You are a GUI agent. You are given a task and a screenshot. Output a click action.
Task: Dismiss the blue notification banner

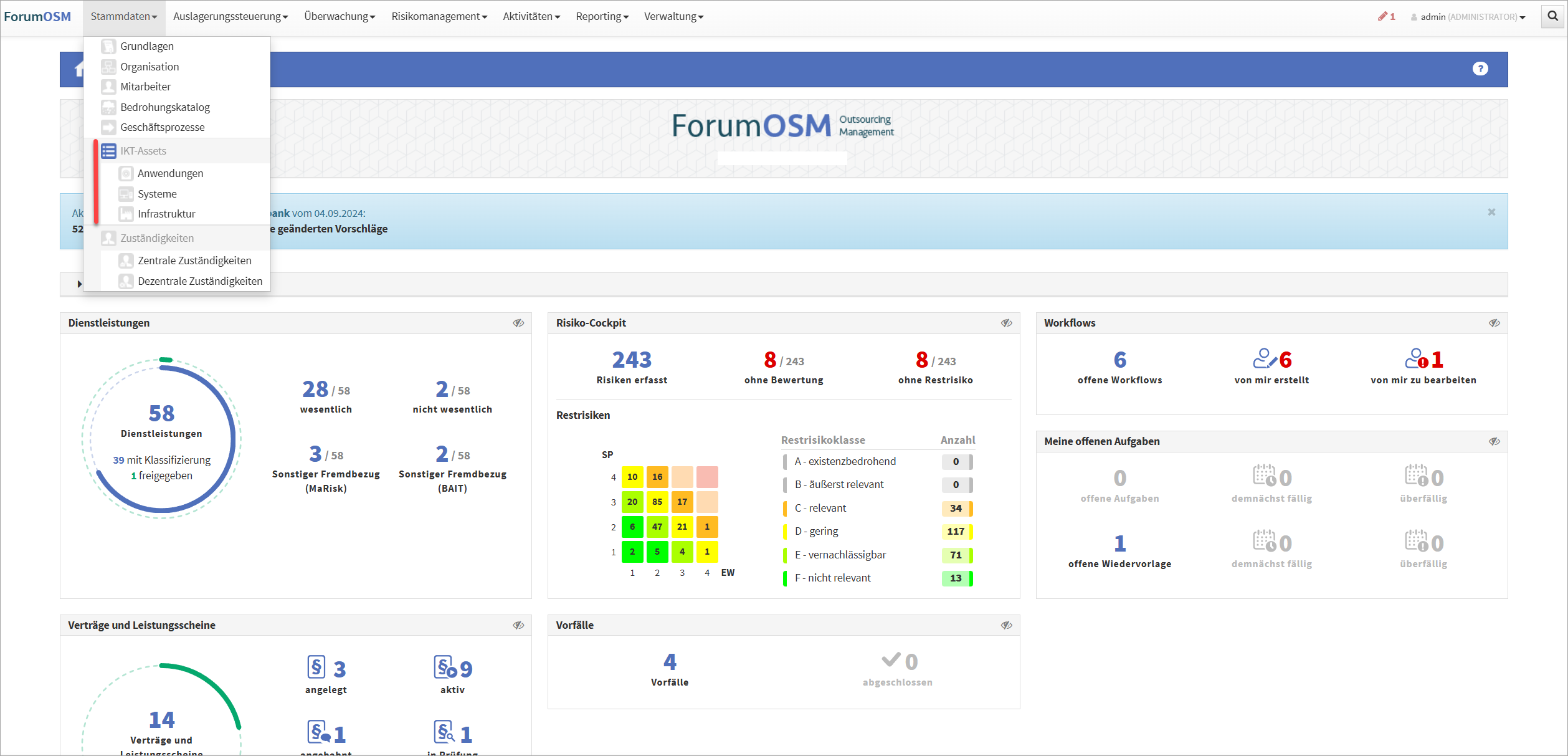(x=1491, y=212)
